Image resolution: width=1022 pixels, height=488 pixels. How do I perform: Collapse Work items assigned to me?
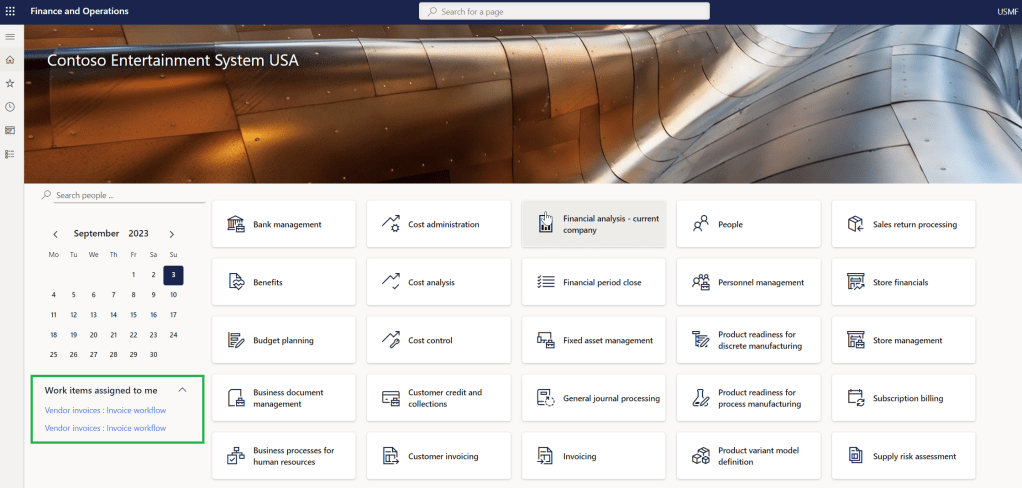(x=182, y=390)
